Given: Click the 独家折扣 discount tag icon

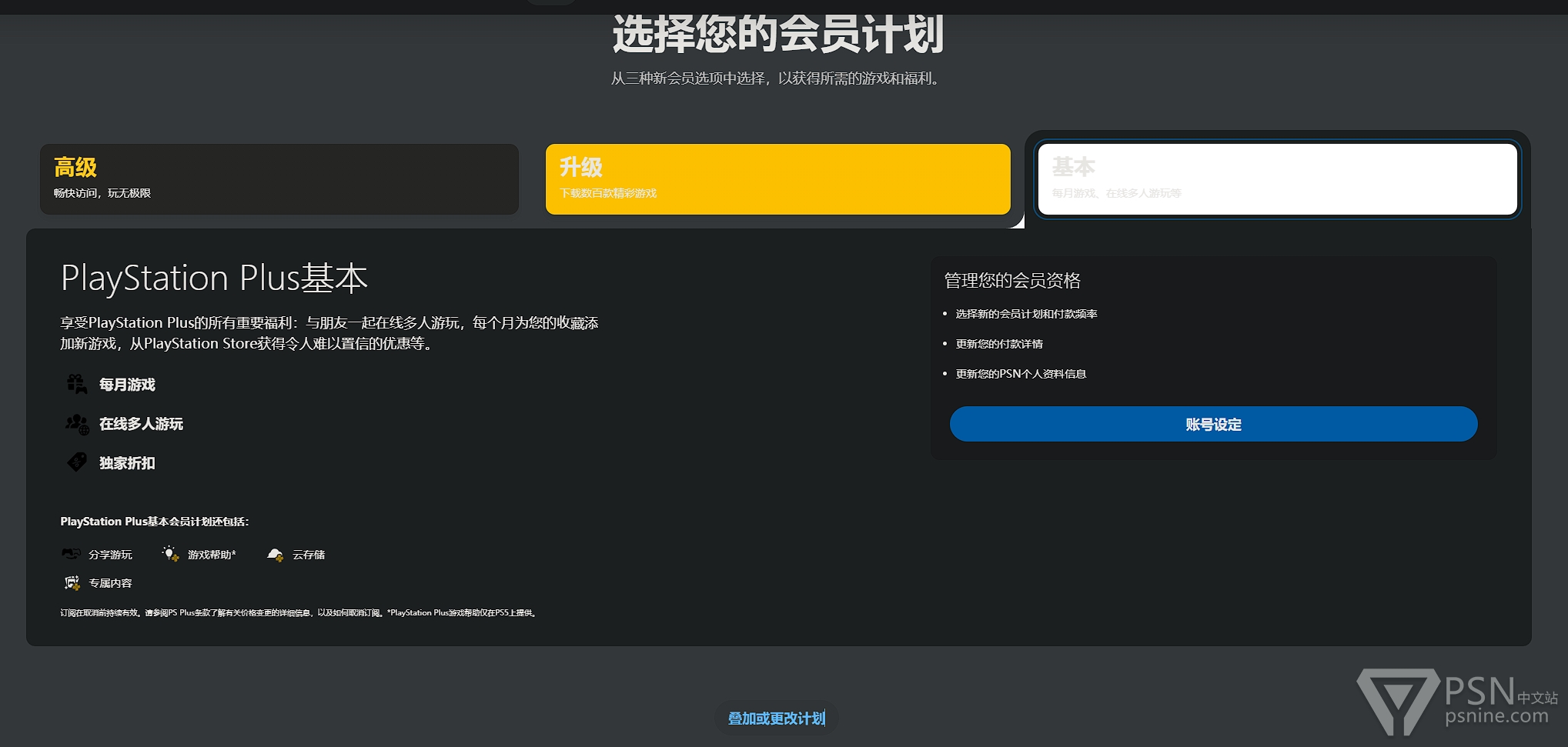Looking at the screenshot, I should [76, 462].
